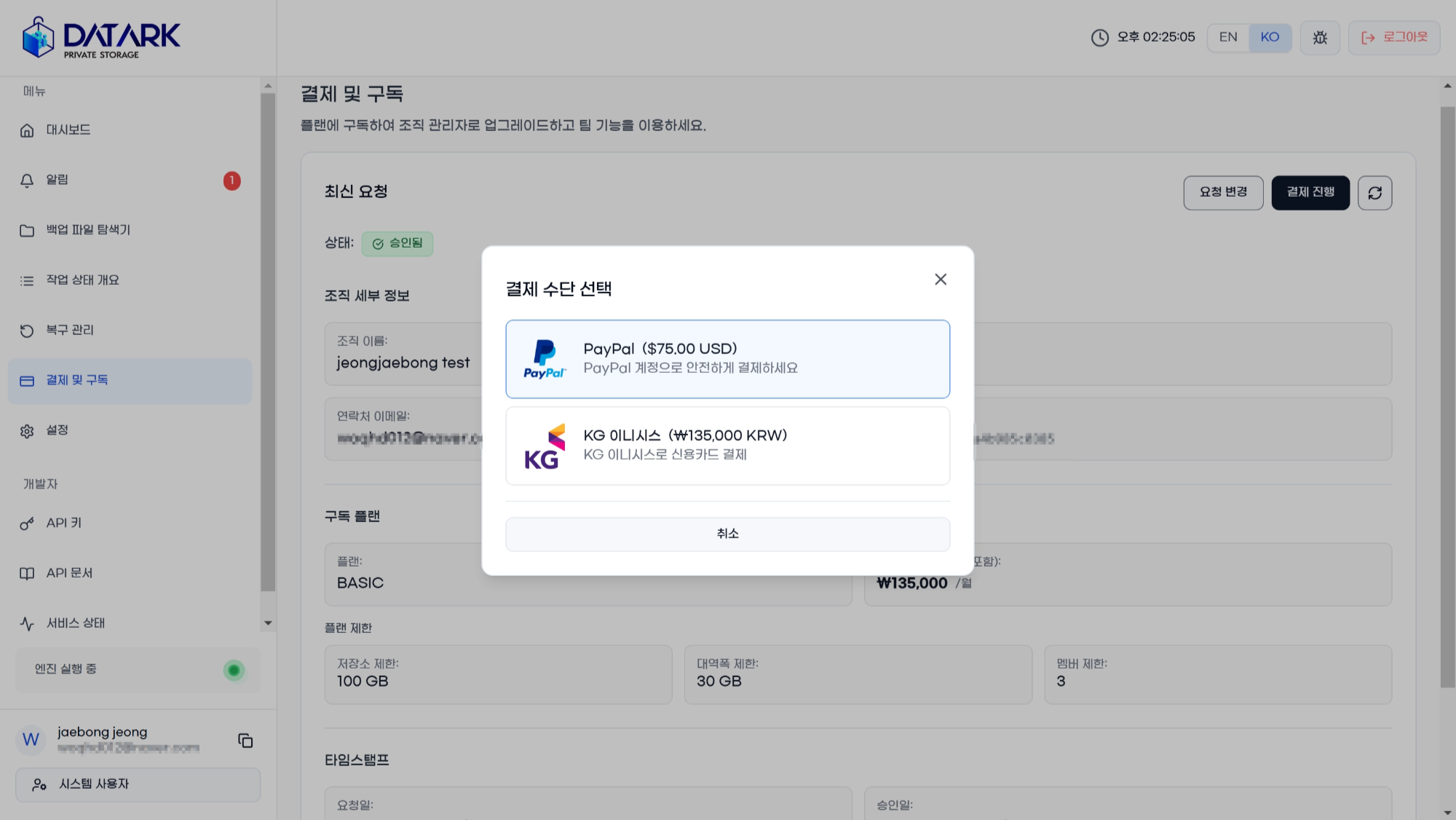Click the 백업 파일 탐색기 folder icon
Viewport: 1456px width, 820px height.
(27, 231)
